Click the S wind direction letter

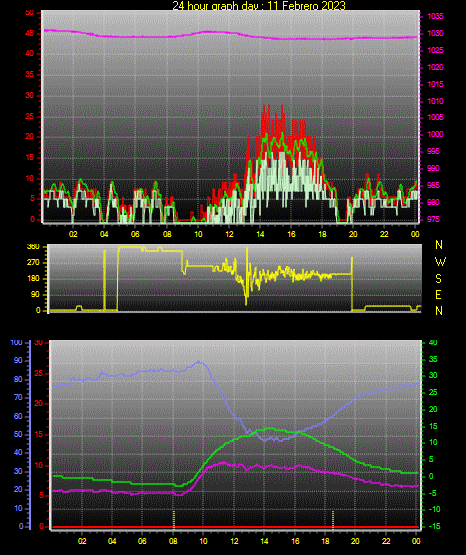tap(438, 279)
